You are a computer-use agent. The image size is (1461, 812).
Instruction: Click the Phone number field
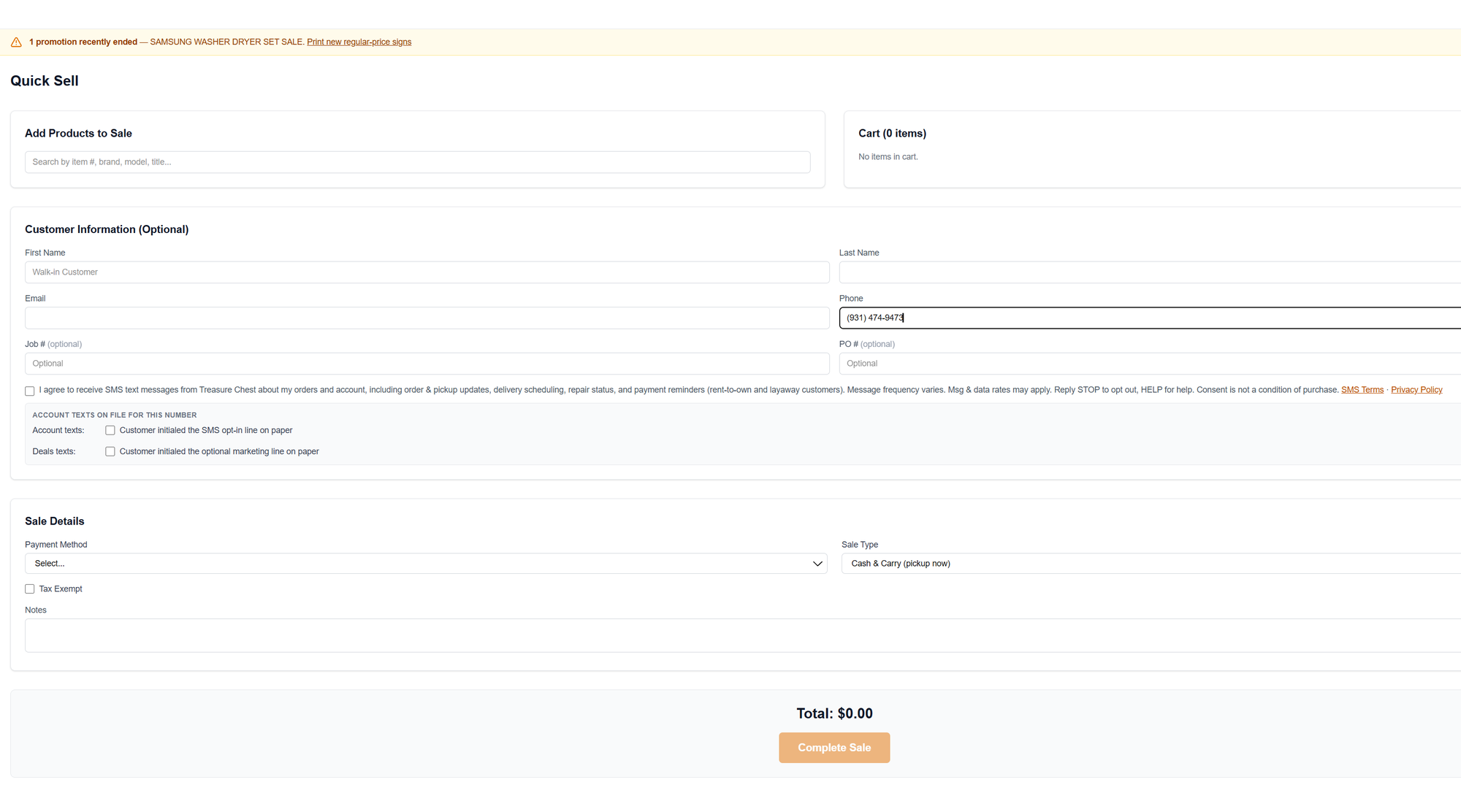[1150, 318]
